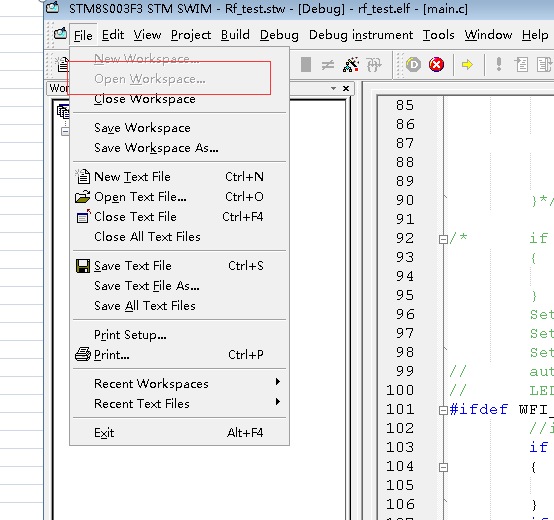This screenshot has width=554, height=520.
Task: Click the not-equal sign toolbar icon
Action: tap(328, 65)
